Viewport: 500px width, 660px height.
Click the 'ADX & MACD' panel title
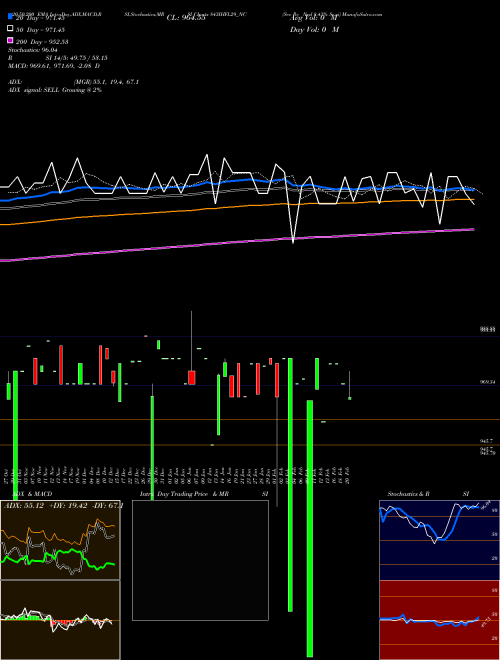coord(32,494)
